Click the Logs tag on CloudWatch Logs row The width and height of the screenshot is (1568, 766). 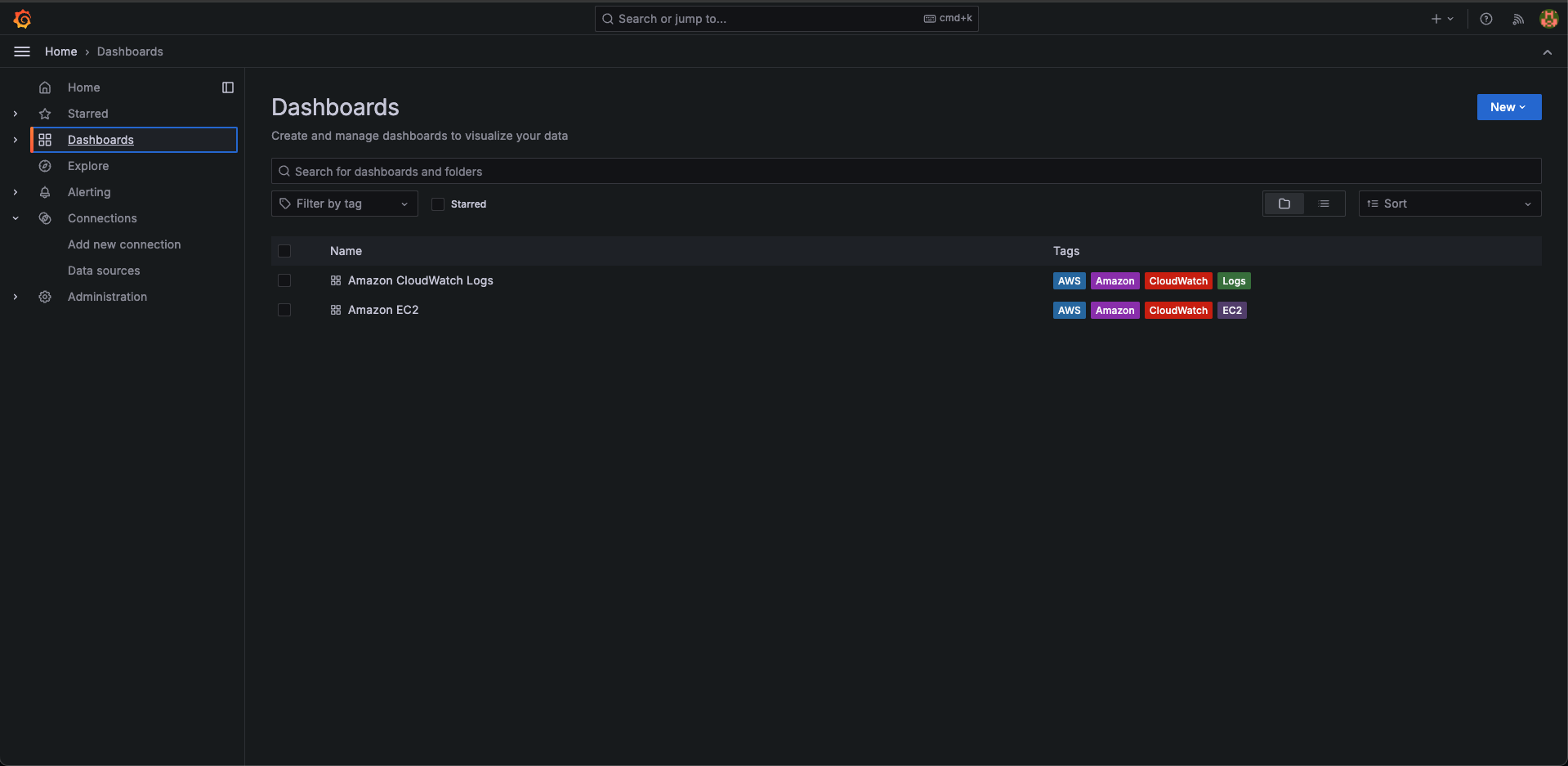pyautogui.click(x=1234, y=281)
